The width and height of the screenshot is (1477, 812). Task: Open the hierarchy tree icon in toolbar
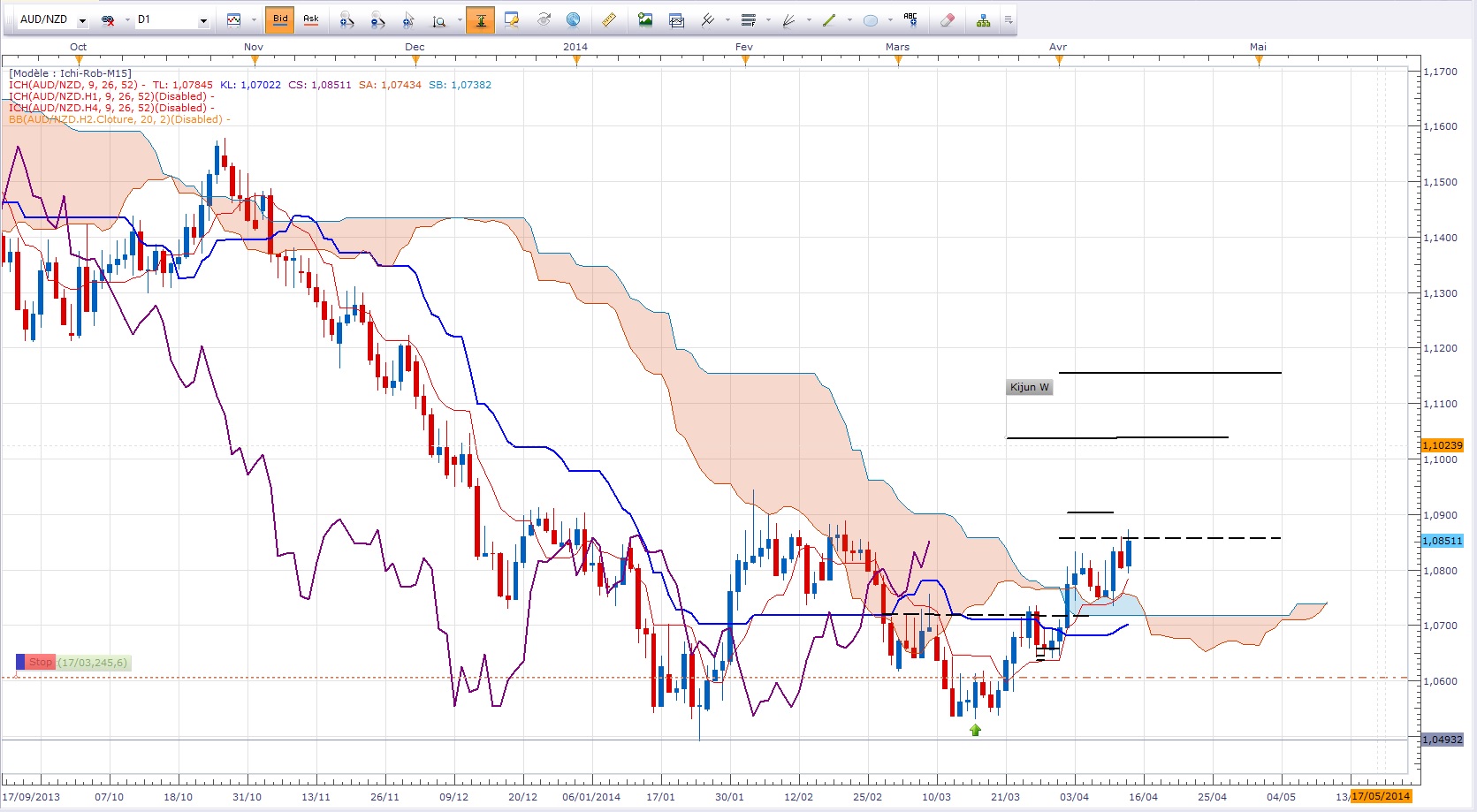tap(983, 19)
